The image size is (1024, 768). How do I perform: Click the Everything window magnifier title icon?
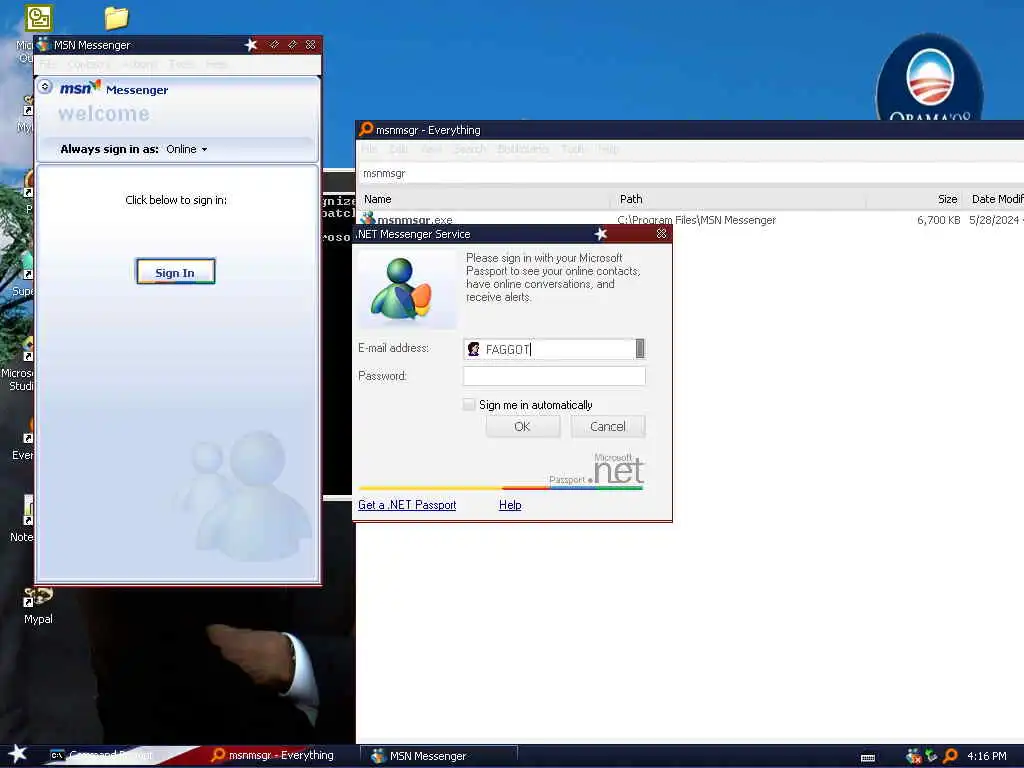[366, 129]
